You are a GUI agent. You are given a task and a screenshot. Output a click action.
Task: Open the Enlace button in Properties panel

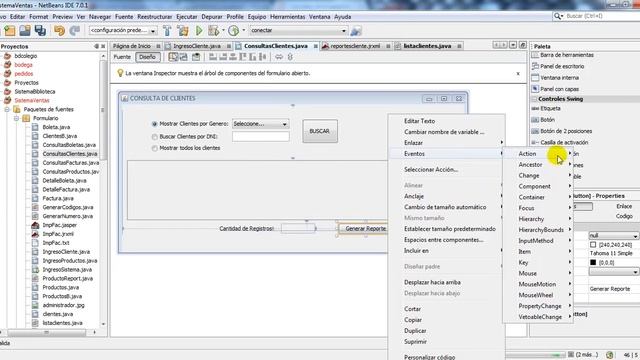624,207
